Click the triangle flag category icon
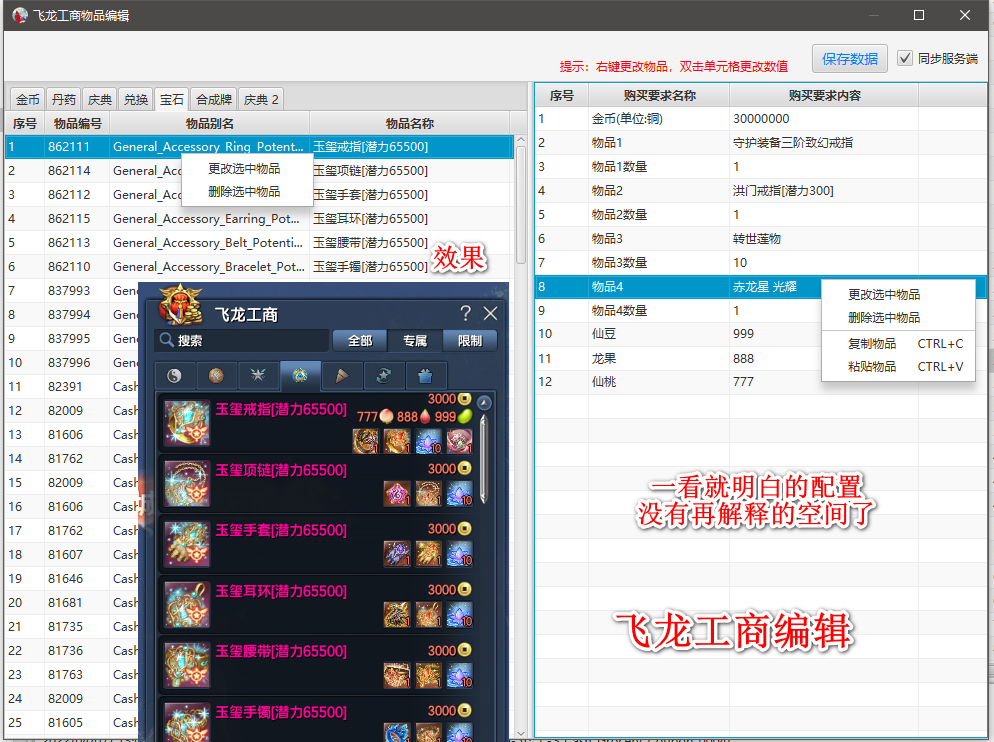994x742 pixels. pyautogui.click(x=342, y=376)
